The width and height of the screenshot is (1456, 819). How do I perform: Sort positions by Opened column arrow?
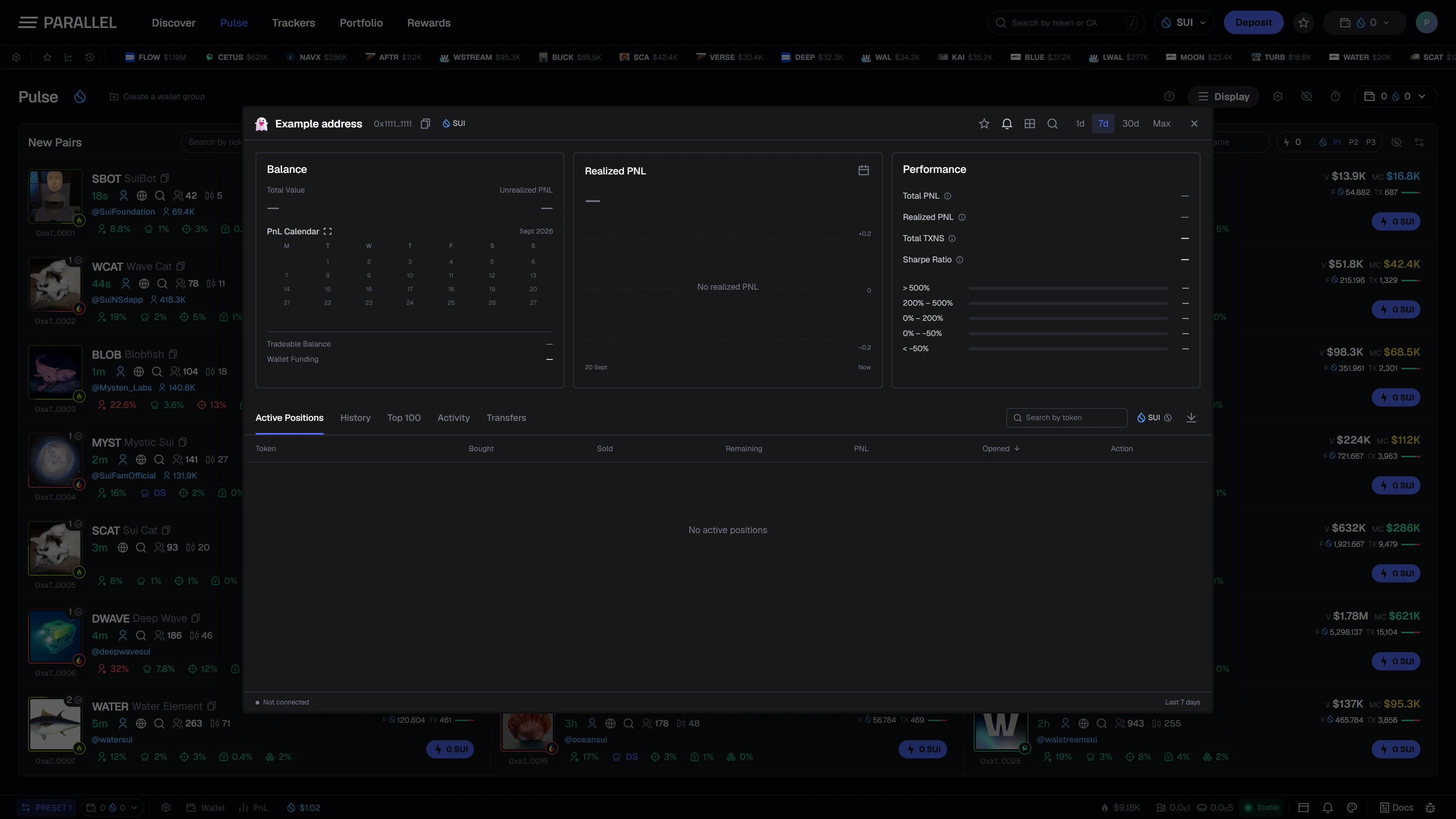pos(1017,448)
